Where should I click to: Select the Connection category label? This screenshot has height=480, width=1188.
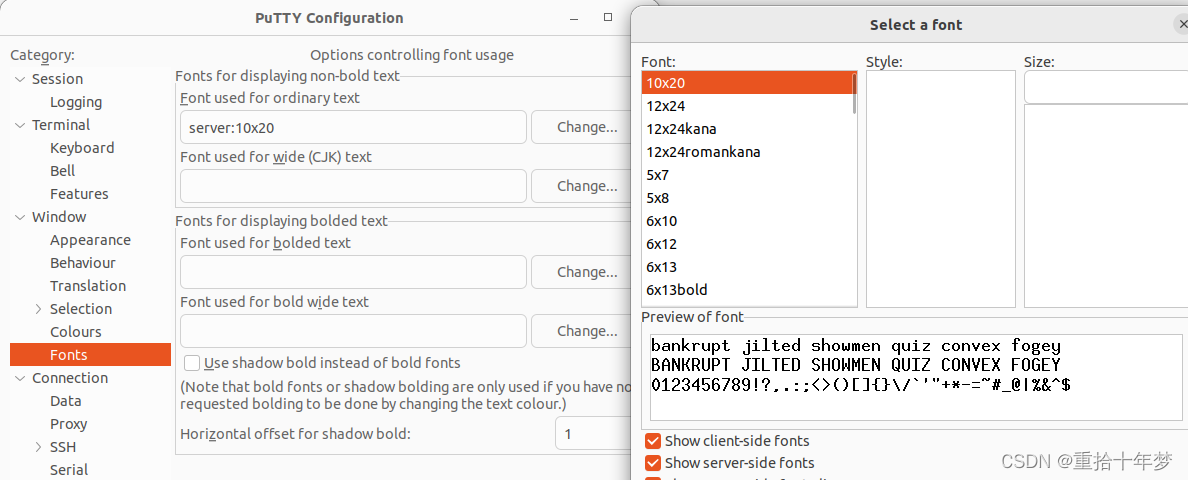70,378
